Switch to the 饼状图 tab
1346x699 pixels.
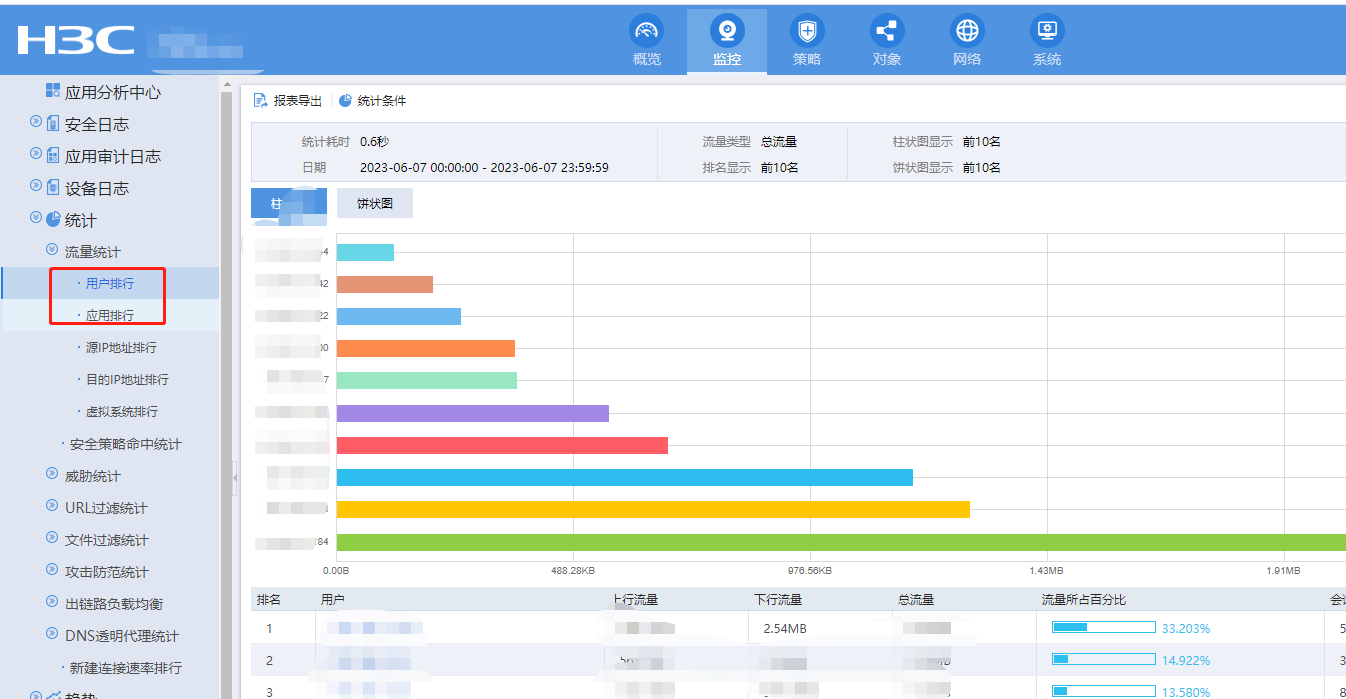375,203
